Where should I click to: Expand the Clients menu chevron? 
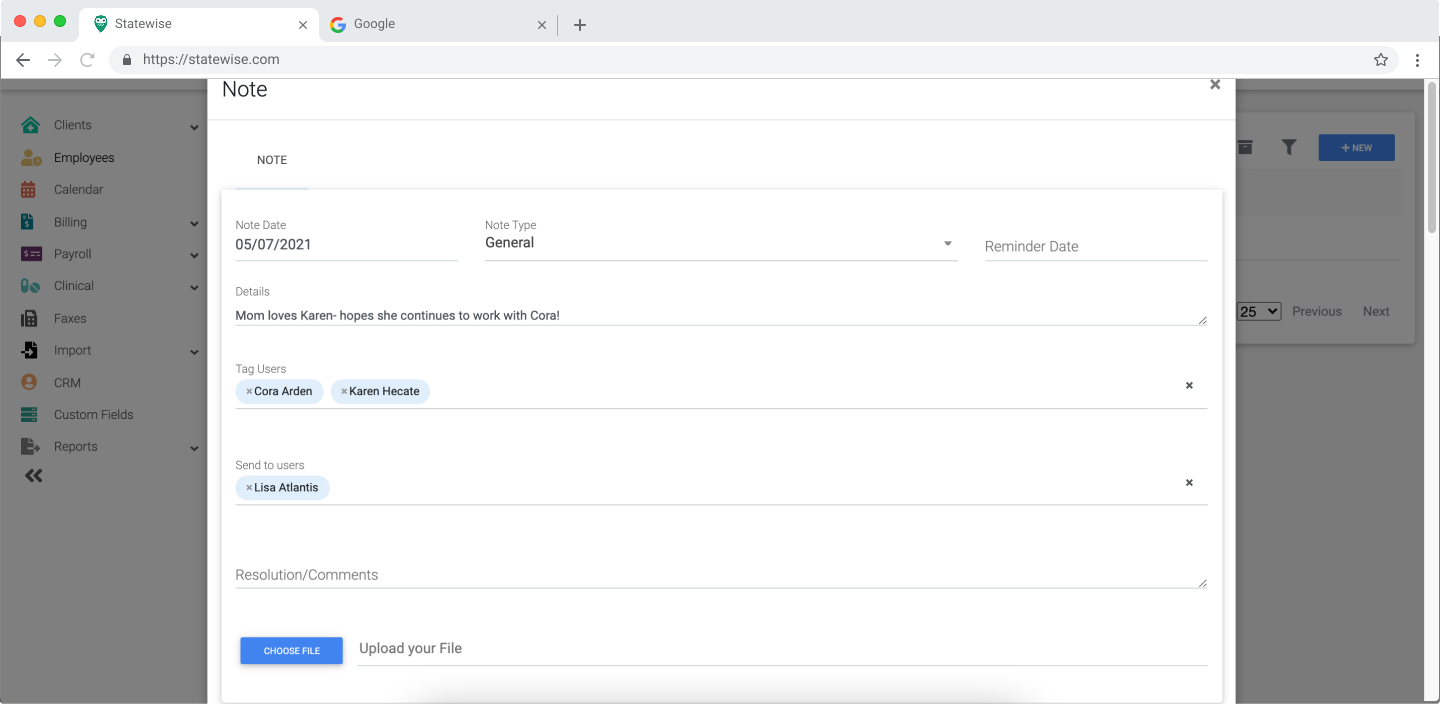pos(194,127)
